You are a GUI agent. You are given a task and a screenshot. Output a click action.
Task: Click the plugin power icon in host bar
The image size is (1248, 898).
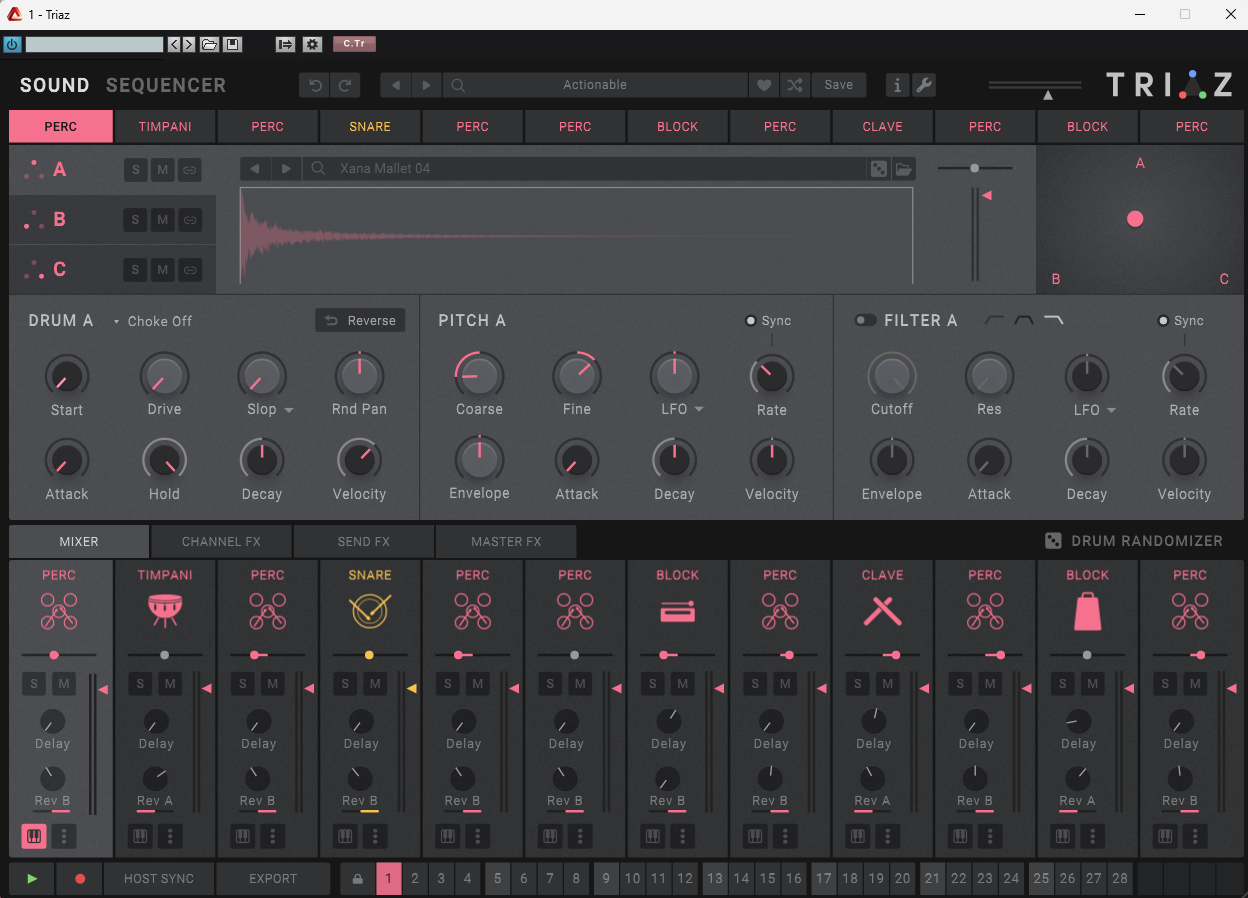pyautogui.click(x=12, y=44)
